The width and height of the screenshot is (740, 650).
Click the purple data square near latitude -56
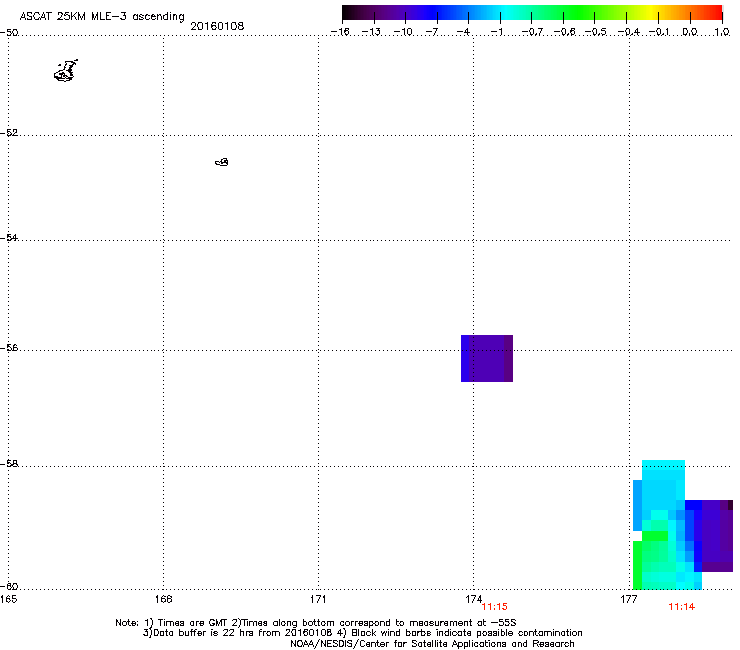click(487, 358)
